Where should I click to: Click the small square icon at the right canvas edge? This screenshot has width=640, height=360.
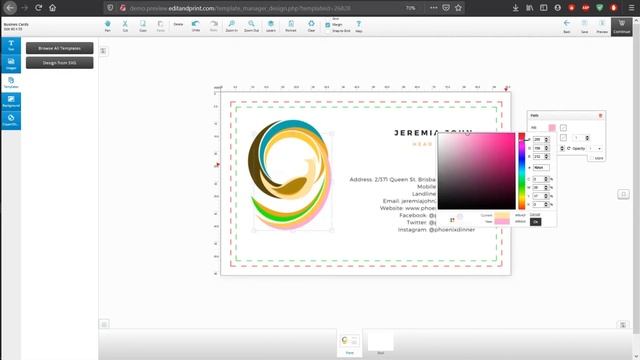[623, 194]
